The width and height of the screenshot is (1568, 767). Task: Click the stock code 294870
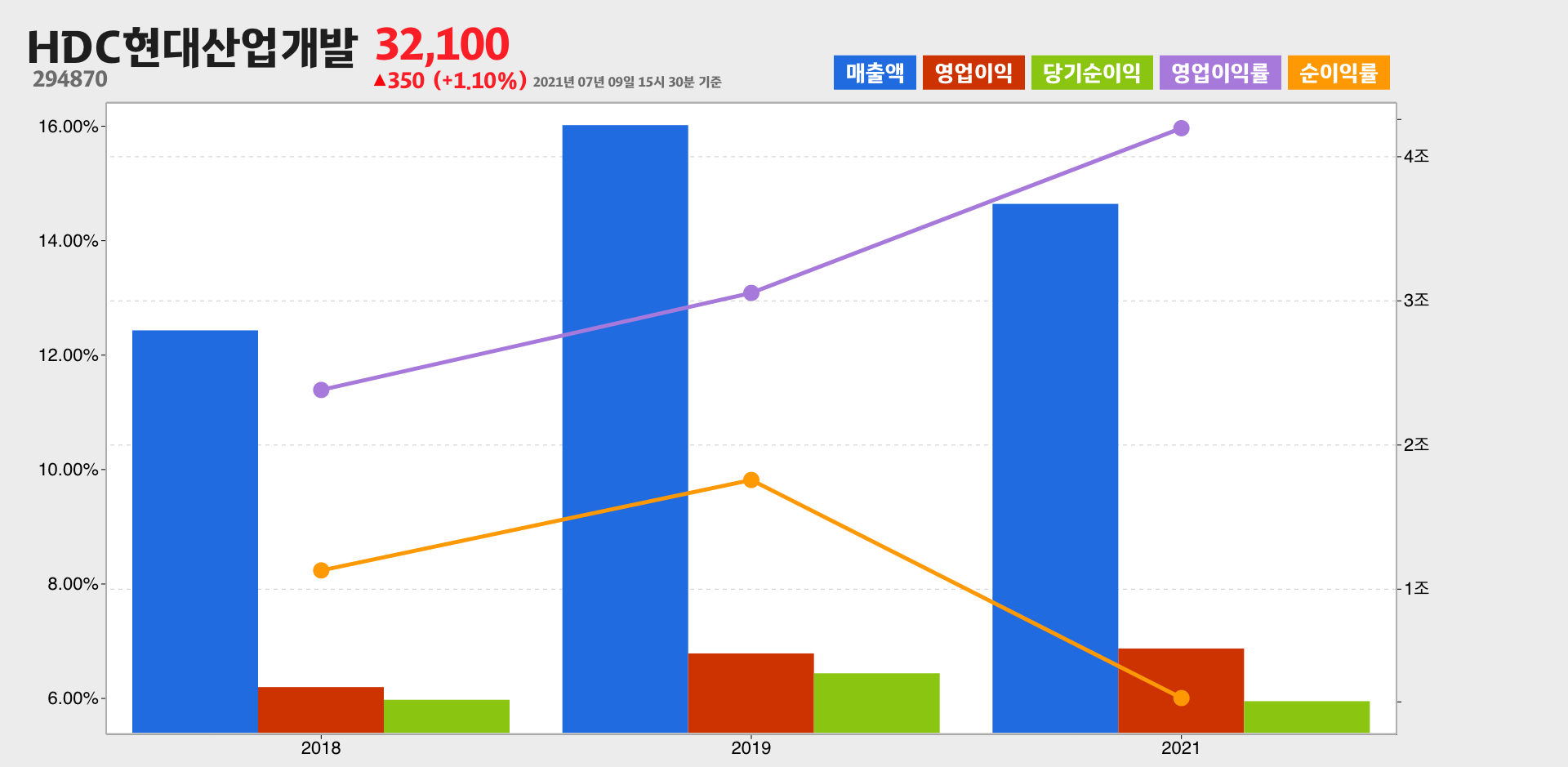pos(70,79)
